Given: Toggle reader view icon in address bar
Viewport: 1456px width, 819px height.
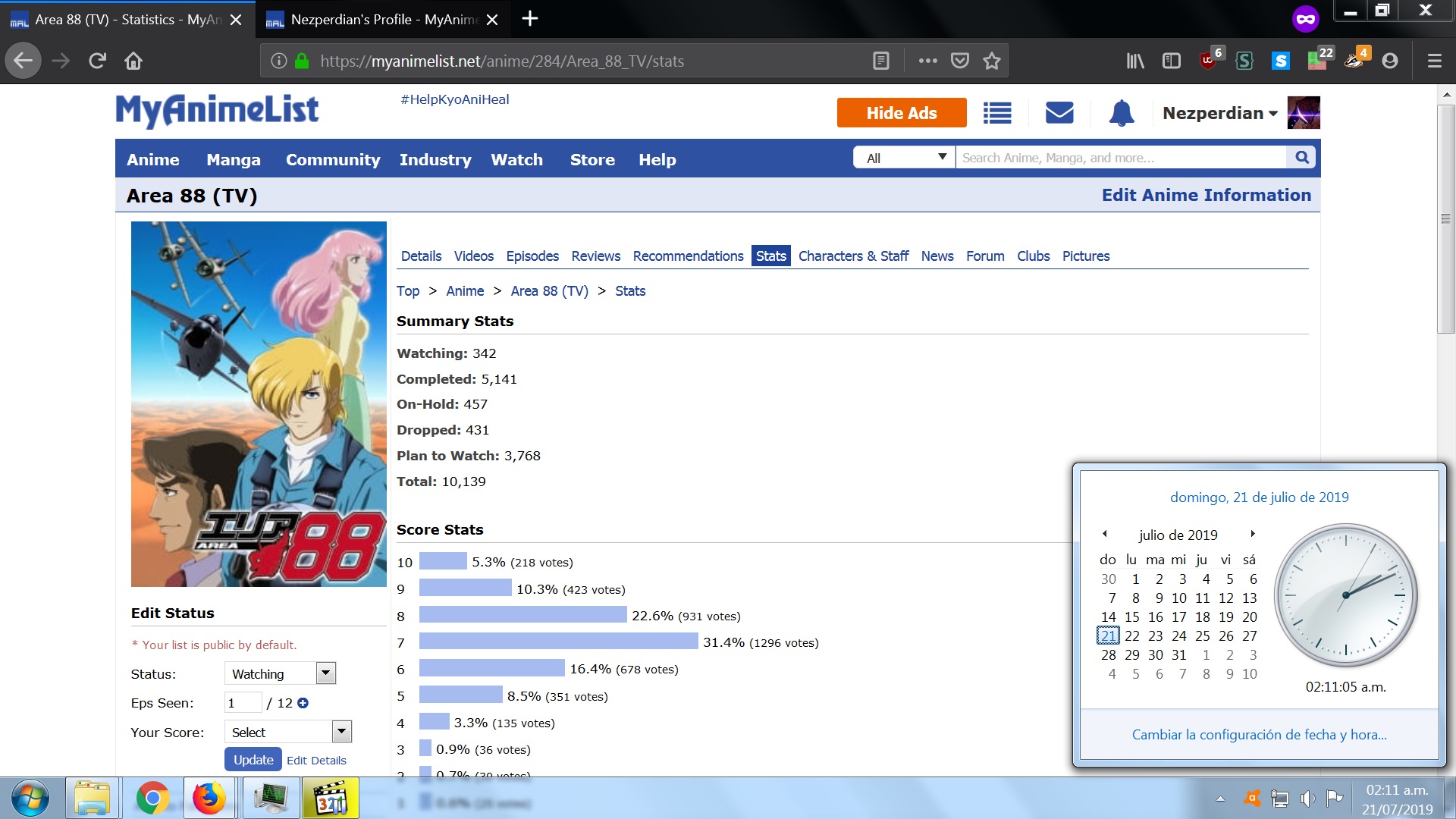Looking at the screenshot, I should point(881,61).
